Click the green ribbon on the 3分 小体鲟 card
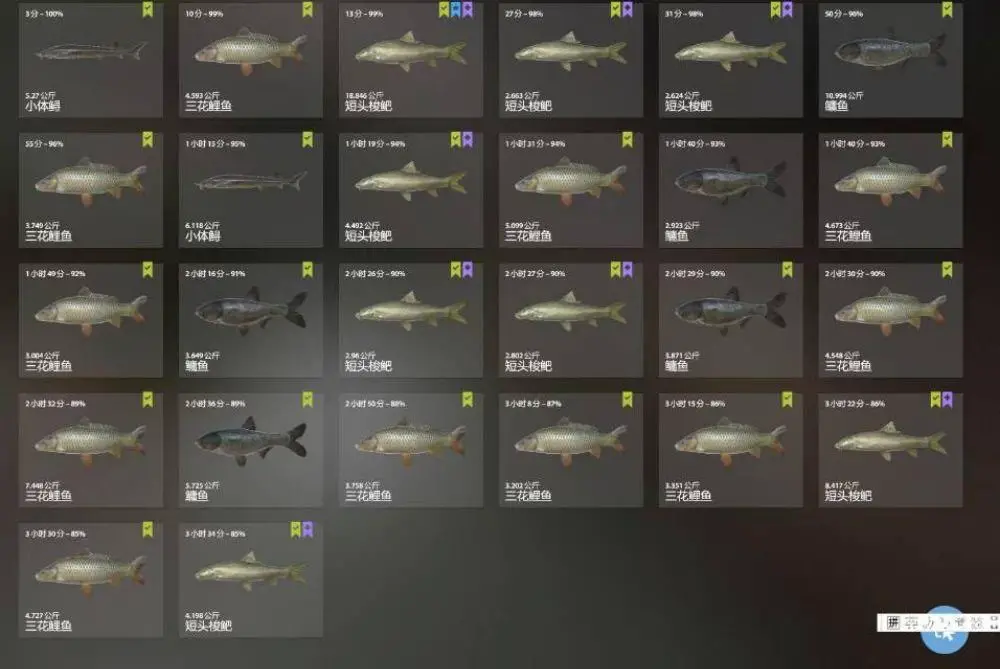Screen dimensions: 1000x669 pyautogui.click(x=147, y=10)
